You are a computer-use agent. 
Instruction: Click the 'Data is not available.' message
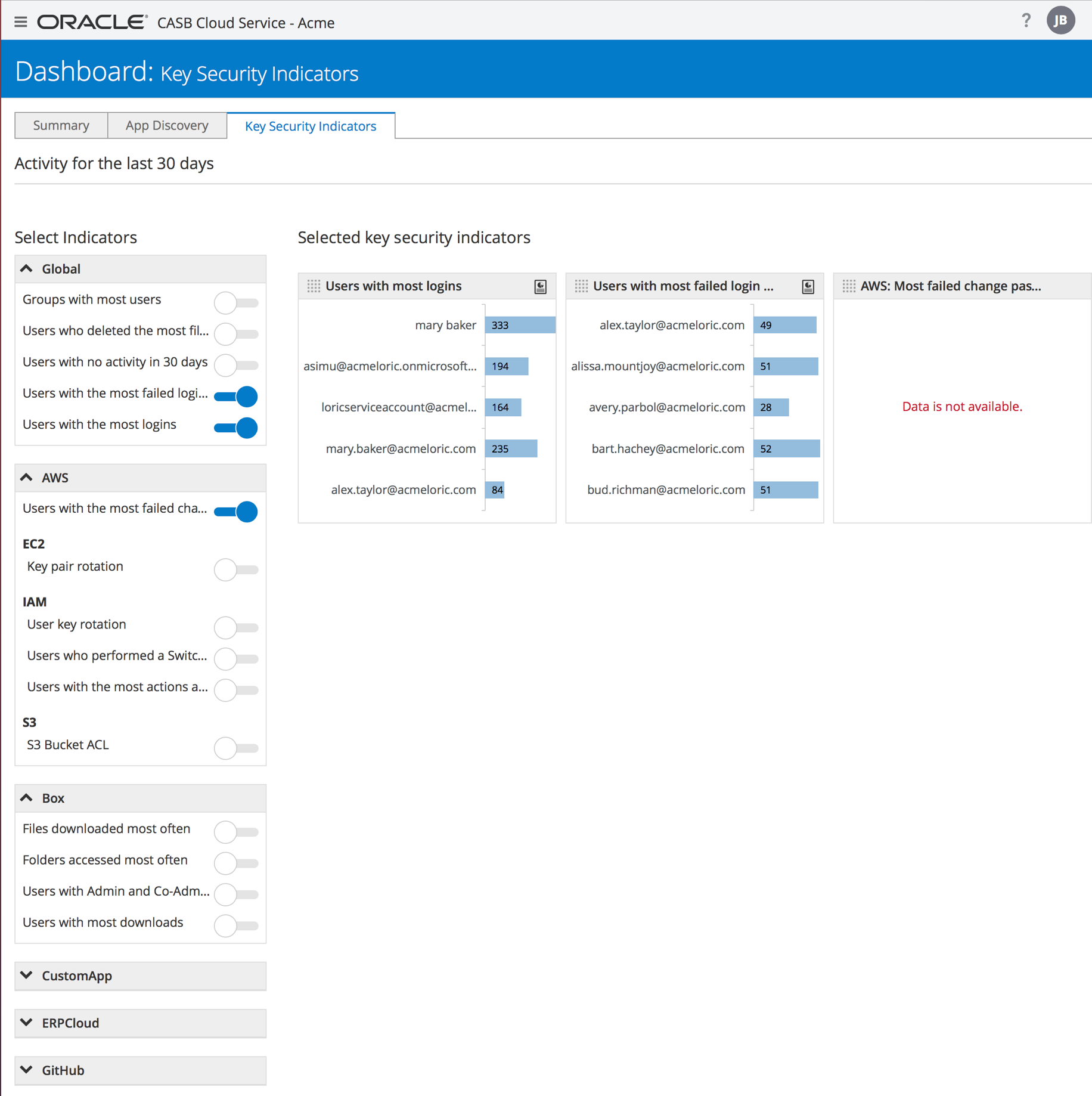coord(962,407)
